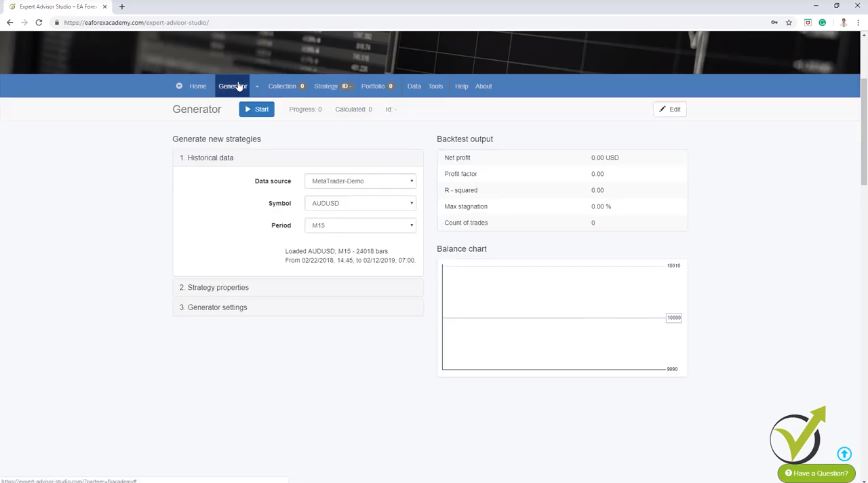Image resolution: width=868 pixels, height=483 pixels.
Task: Collapse the Historical data section
Action: [298, 158]
